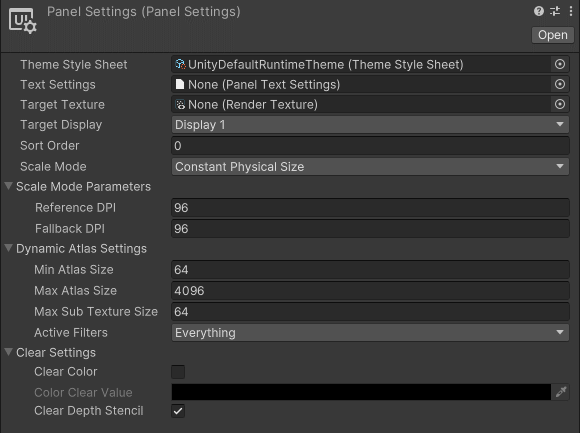This screenshot has height=433, width=580.
Task: Open the three-dot more options menu
Action: (571, 11)
